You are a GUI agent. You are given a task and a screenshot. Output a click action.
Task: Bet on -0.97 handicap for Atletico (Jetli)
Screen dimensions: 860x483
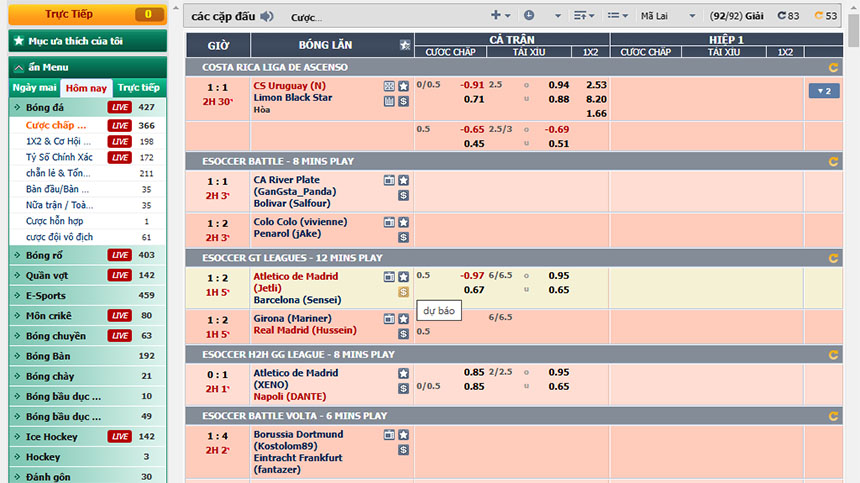[472, 276]
